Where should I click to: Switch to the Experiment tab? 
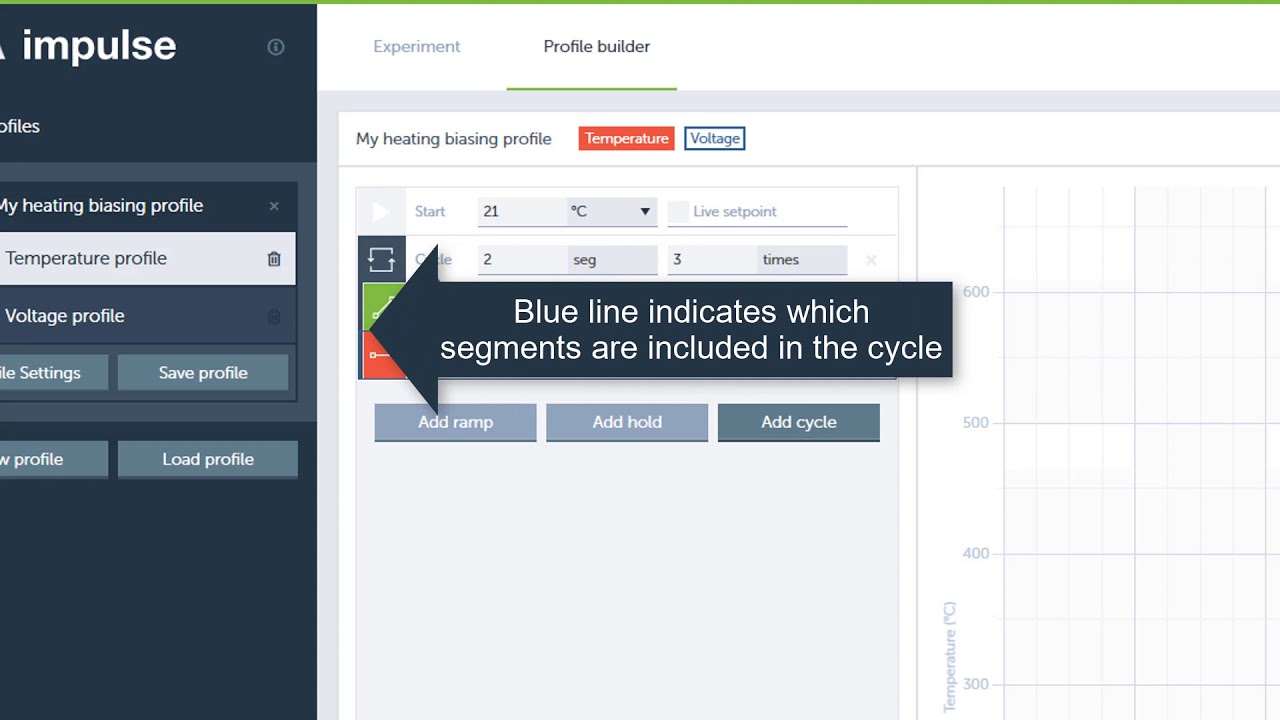pyautogui.click(x=416, y=47)
